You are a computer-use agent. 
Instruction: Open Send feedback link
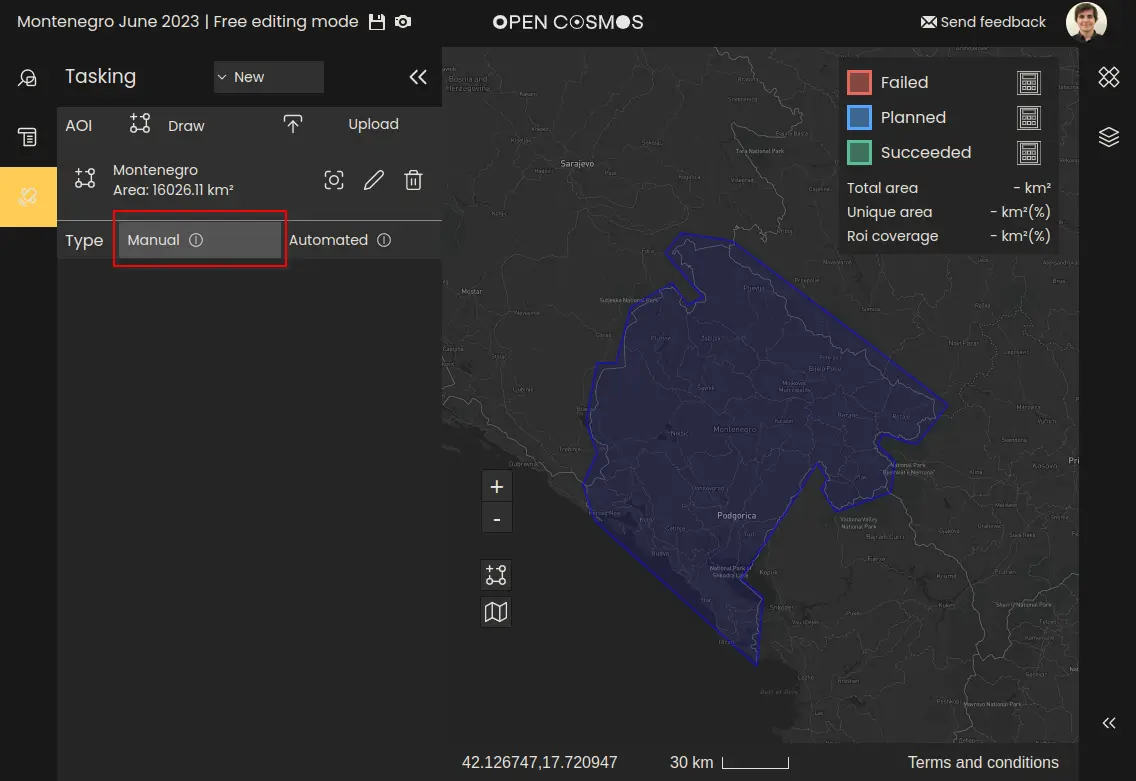983,22
